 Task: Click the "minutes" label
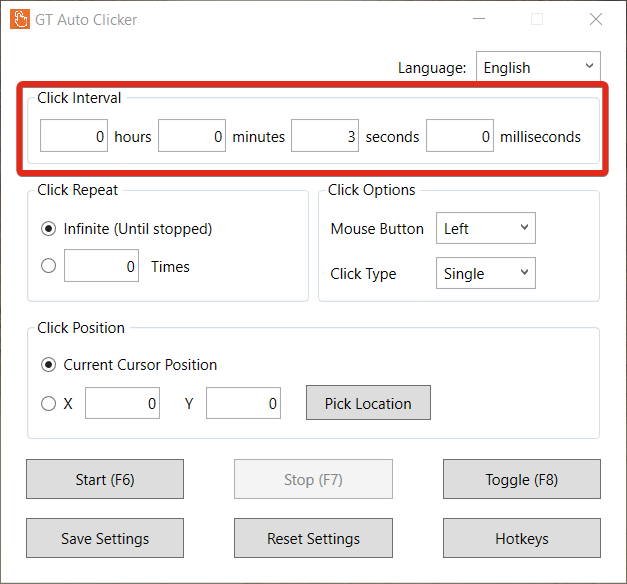pyautogui.click(x=258, y=137)
